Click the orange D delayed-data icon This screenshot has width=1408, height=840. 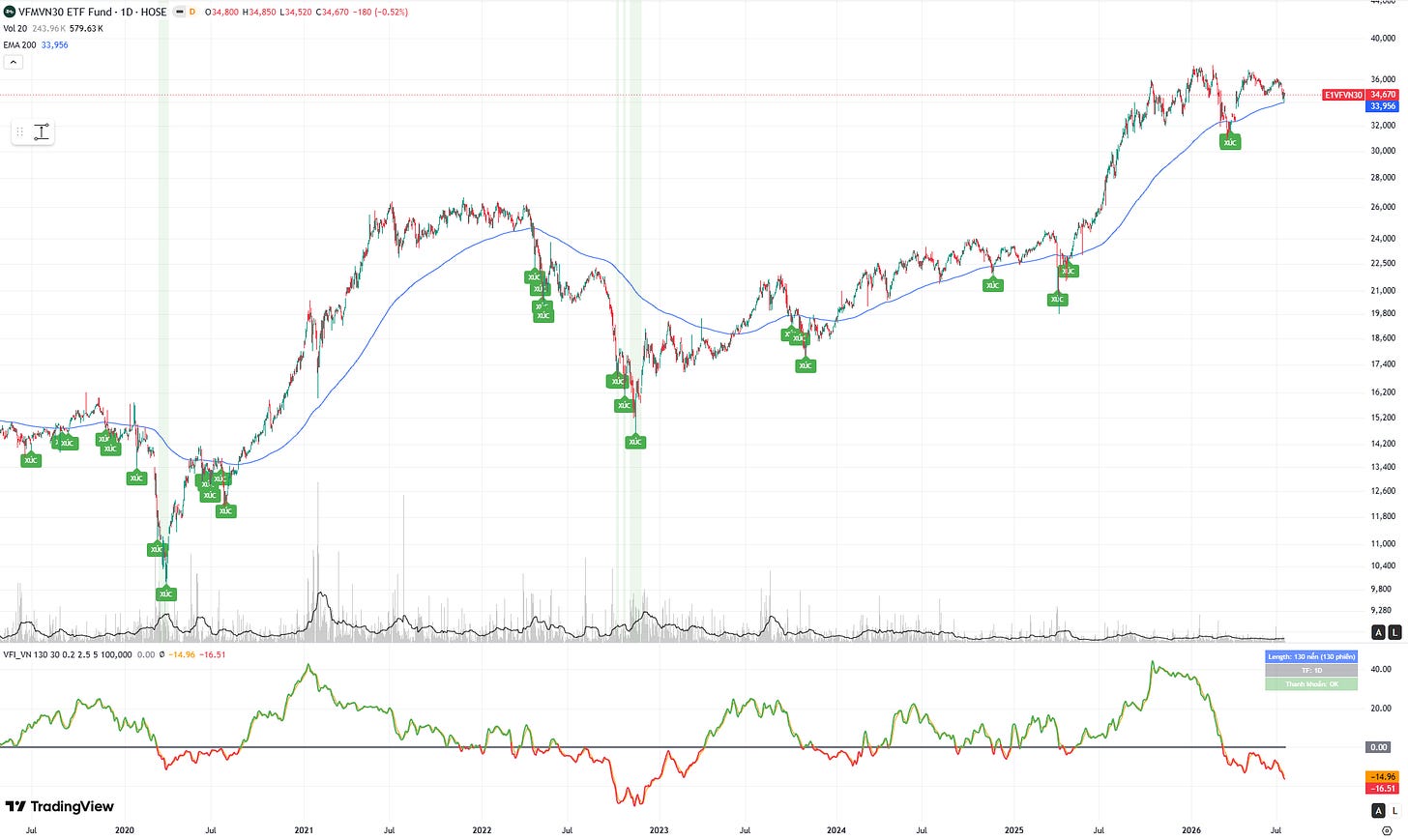(x=192, y=12)
